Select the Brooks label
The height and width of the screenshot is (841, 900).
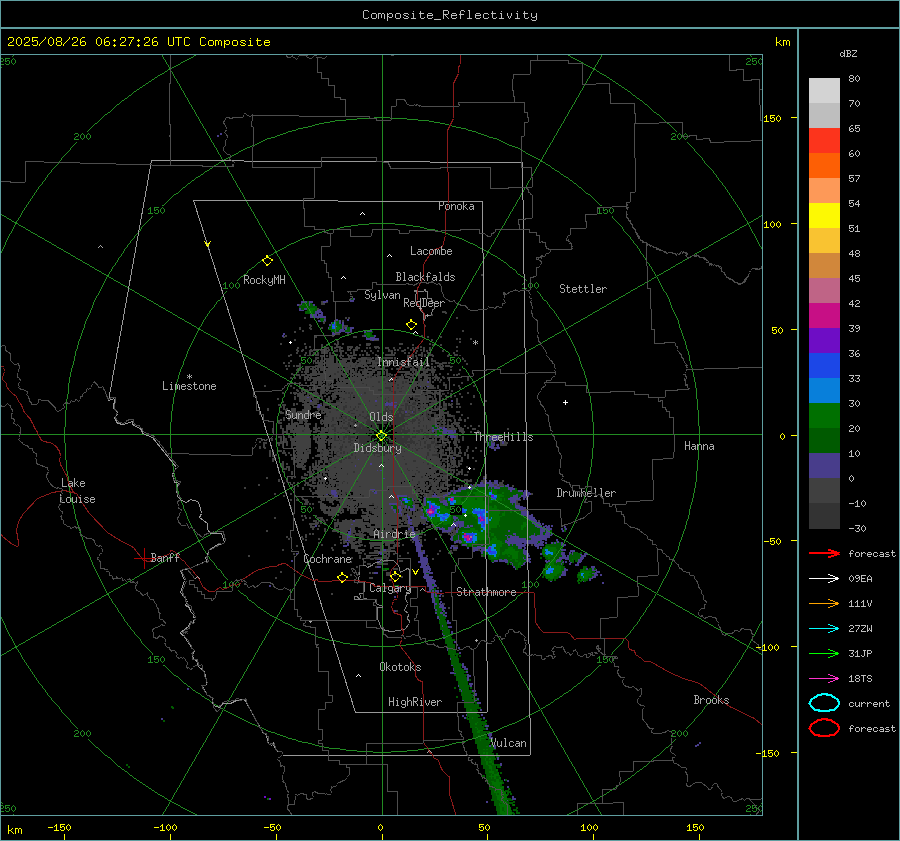711,700
